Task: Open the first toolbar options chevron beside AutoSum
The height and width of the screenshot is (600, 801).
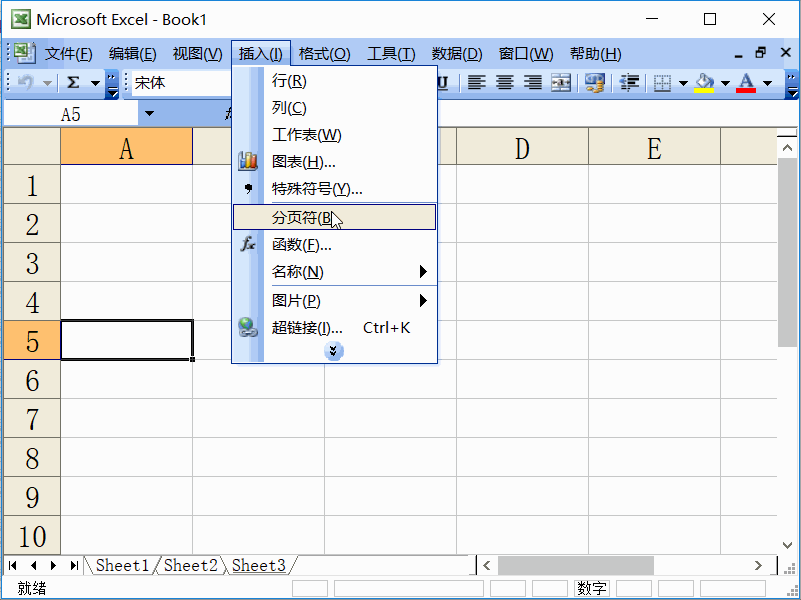Action: 112,83
